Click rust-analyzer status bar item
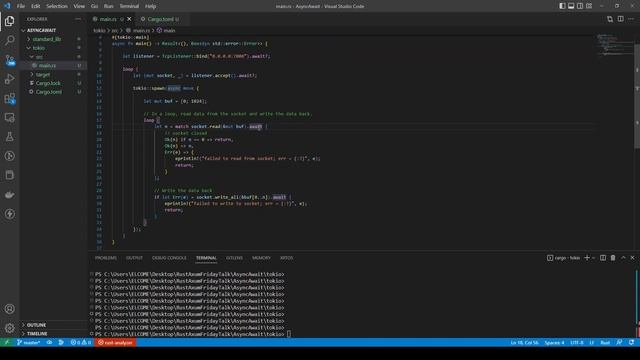 tap(115, 342)
